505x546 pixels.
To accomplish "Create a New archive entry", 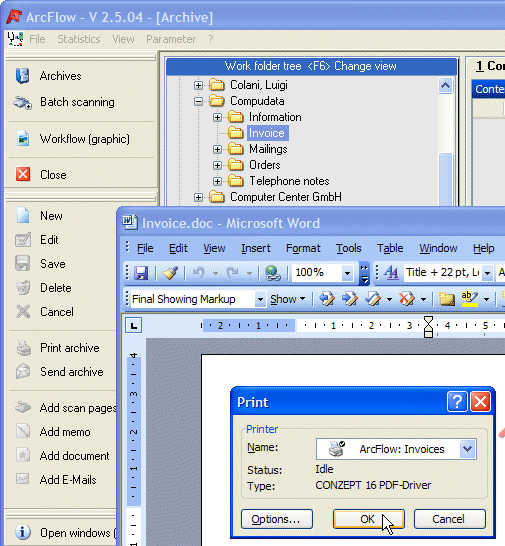I will [x=51, y=216].
